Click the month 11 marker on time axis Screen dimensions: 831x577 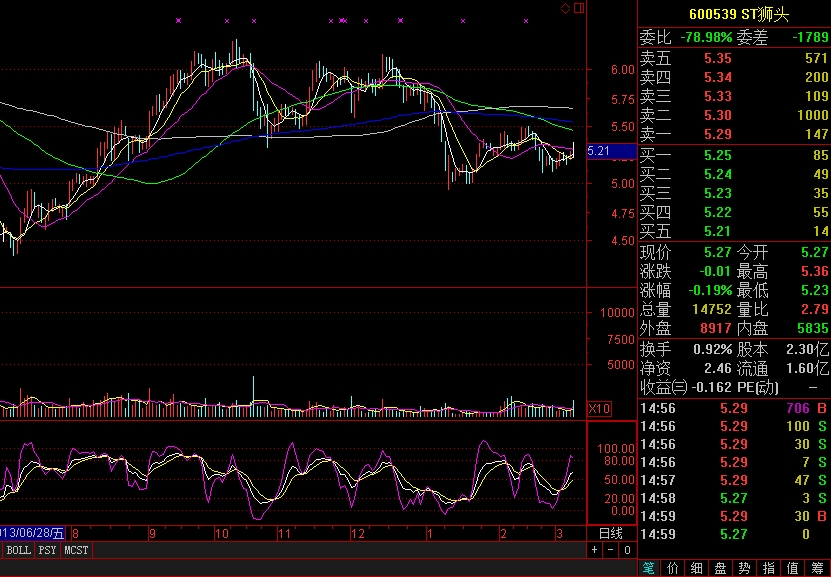[x=285, y=534]
